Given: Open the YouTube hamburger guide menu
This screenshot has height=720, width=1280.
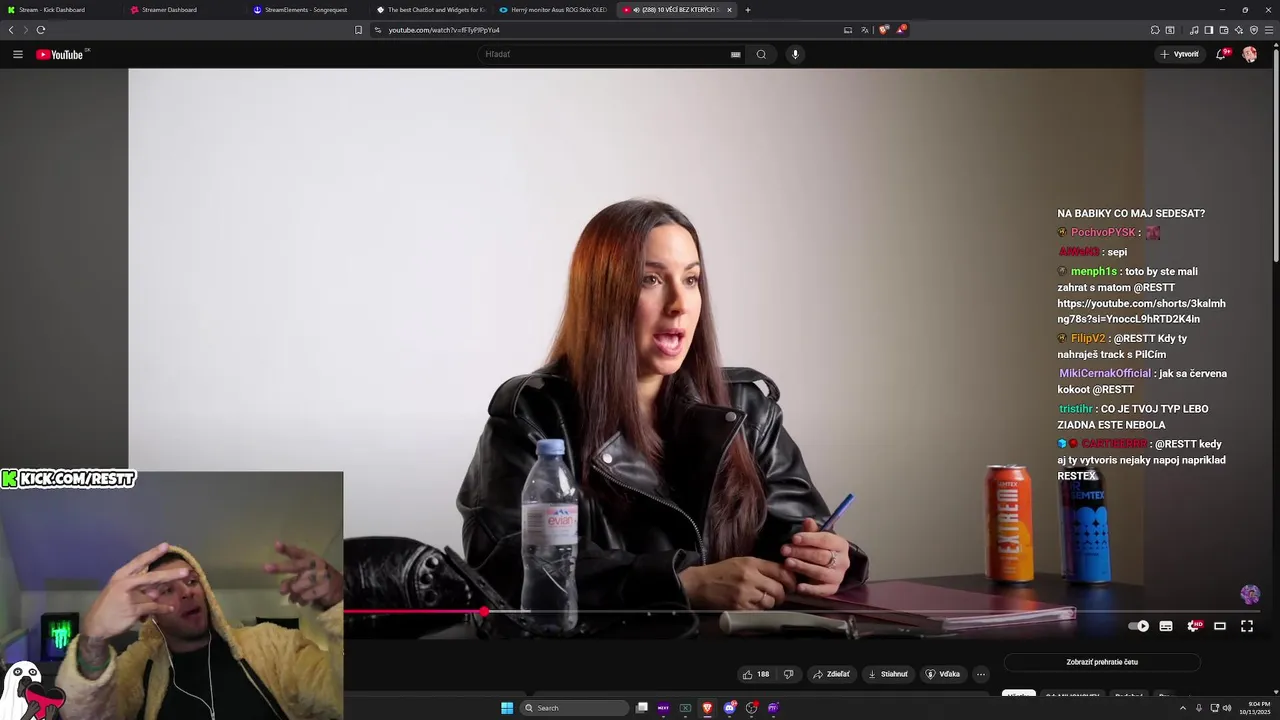Looking at the screenshot, I should pyautogui.click(x=18, y=54).
